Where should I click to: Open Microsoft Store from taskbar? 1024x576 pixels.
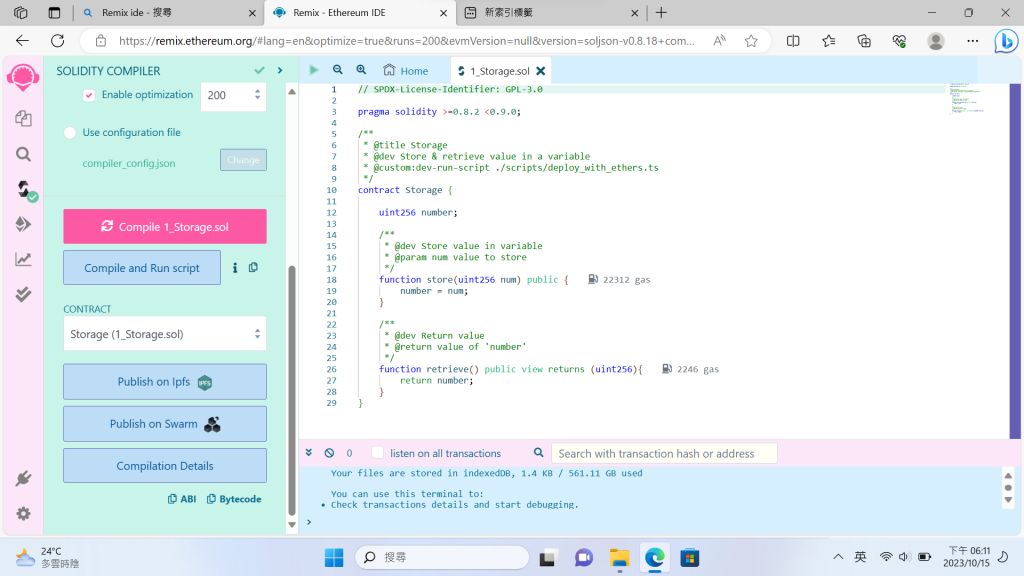(690, 558)
